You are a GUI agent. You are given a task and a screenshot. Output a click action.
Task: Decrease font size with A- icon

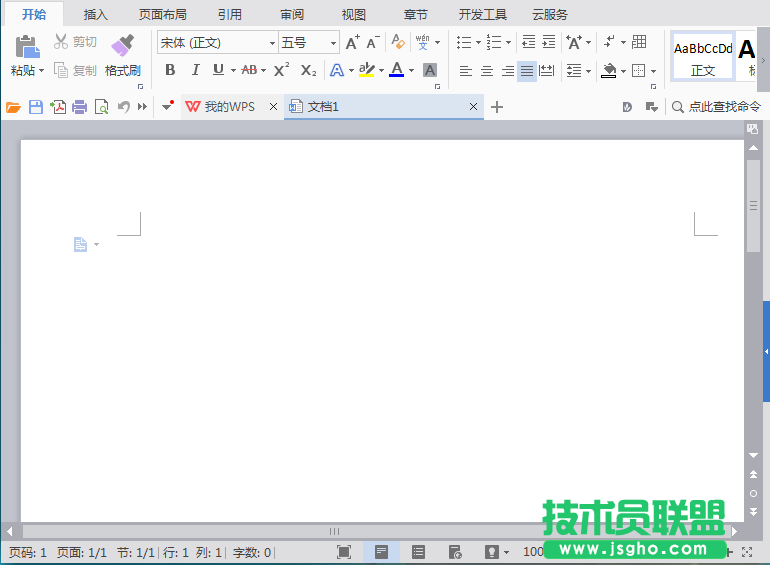click(x=373, y=42)
